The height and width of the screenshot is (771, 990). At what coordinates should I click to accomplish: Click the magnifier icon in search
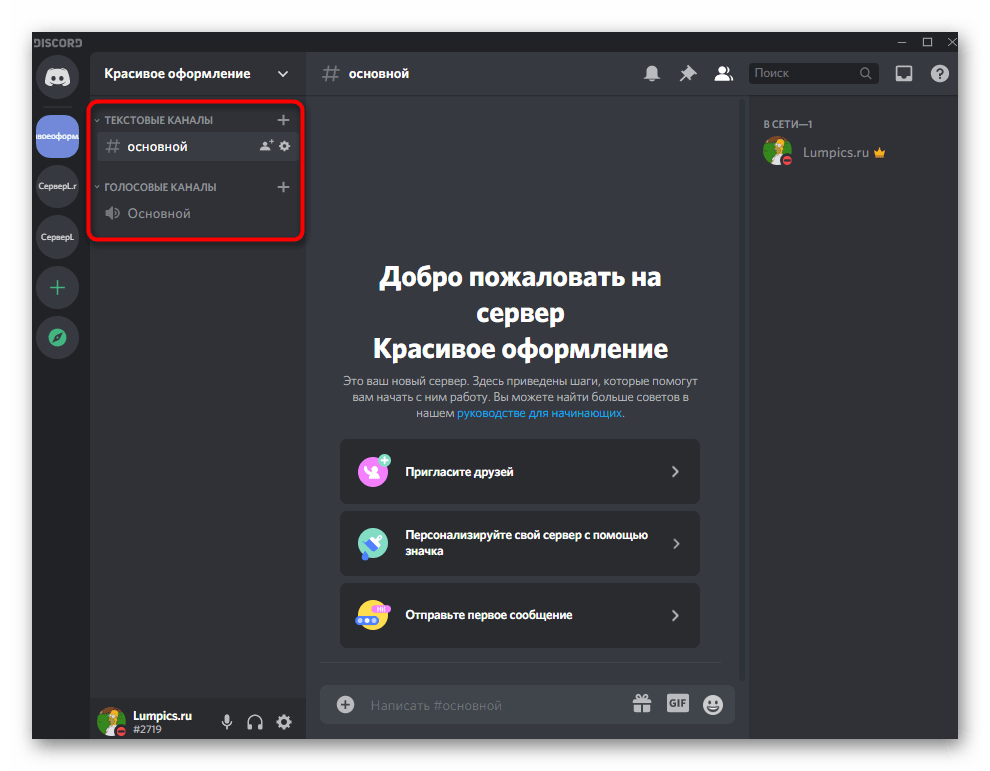[866, 73]
